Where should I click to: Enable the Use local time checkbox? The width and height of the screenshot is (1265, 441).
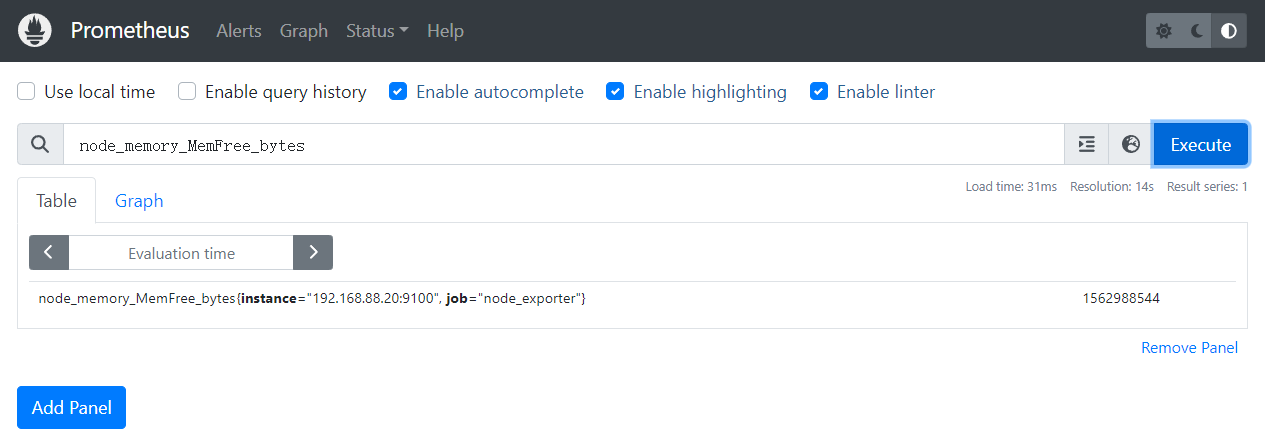(27, 92)
